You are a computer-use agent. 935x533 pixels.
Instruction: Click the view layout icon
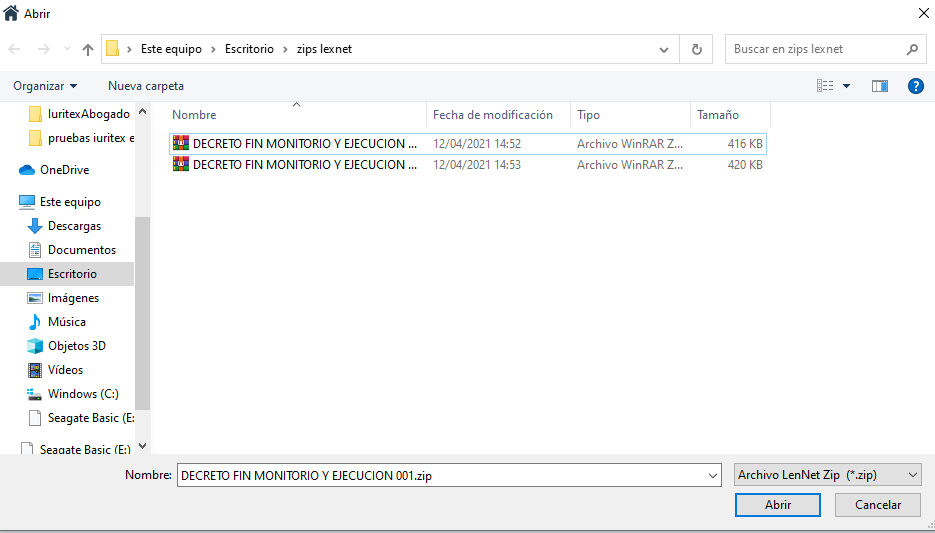click(825, 86)
